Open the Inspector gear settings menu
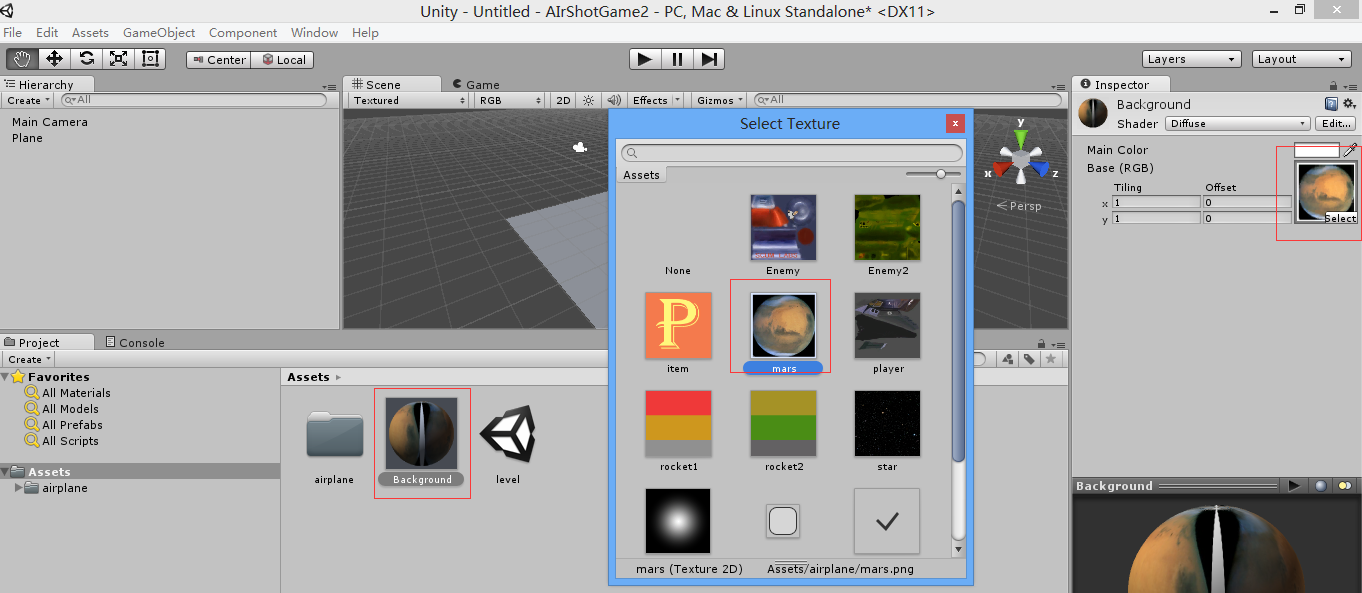The height and width of the screenshot is (593, 1362). click(1349, 104)
